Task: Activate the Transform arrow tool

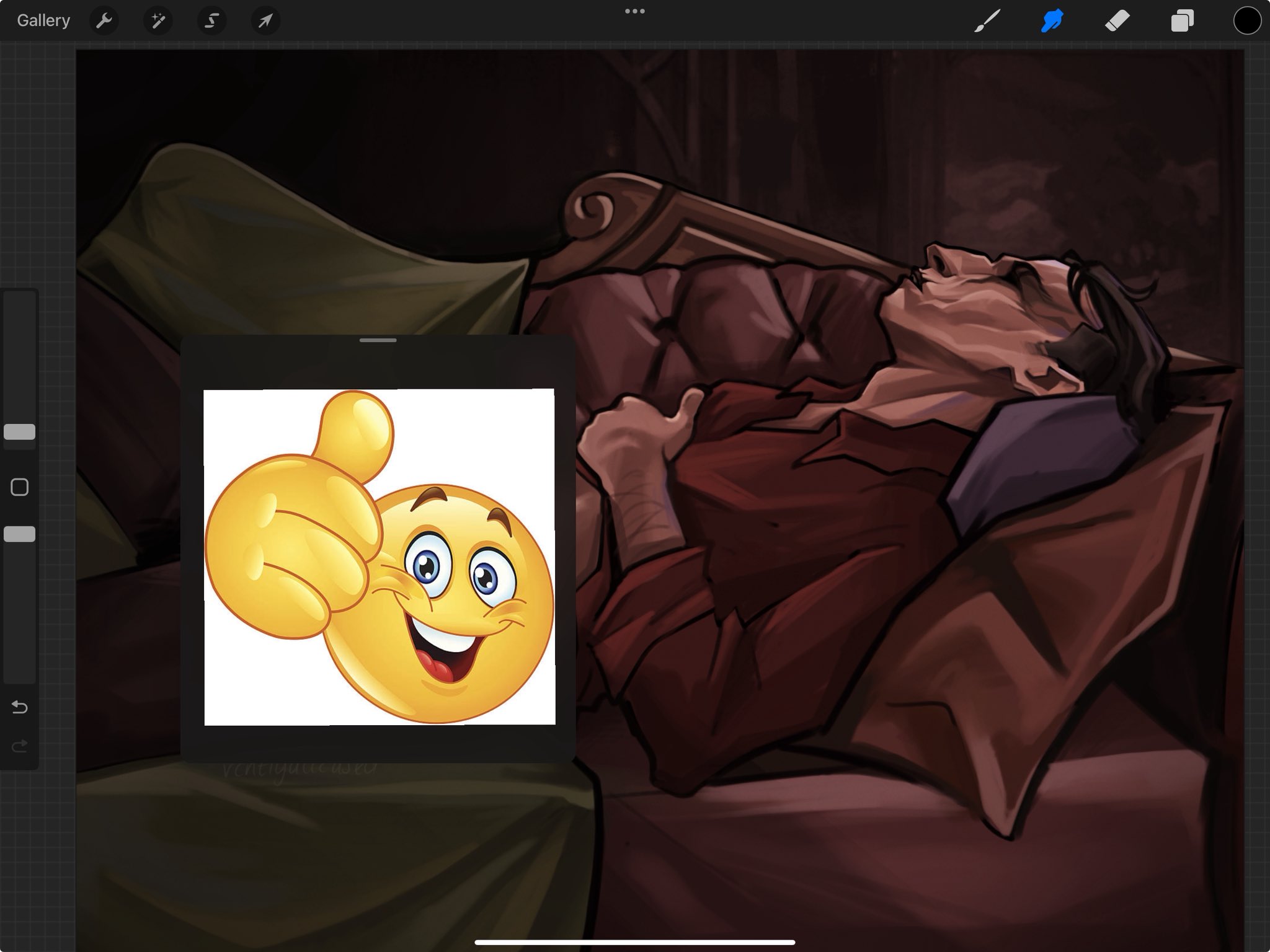Action: (265, 20)
